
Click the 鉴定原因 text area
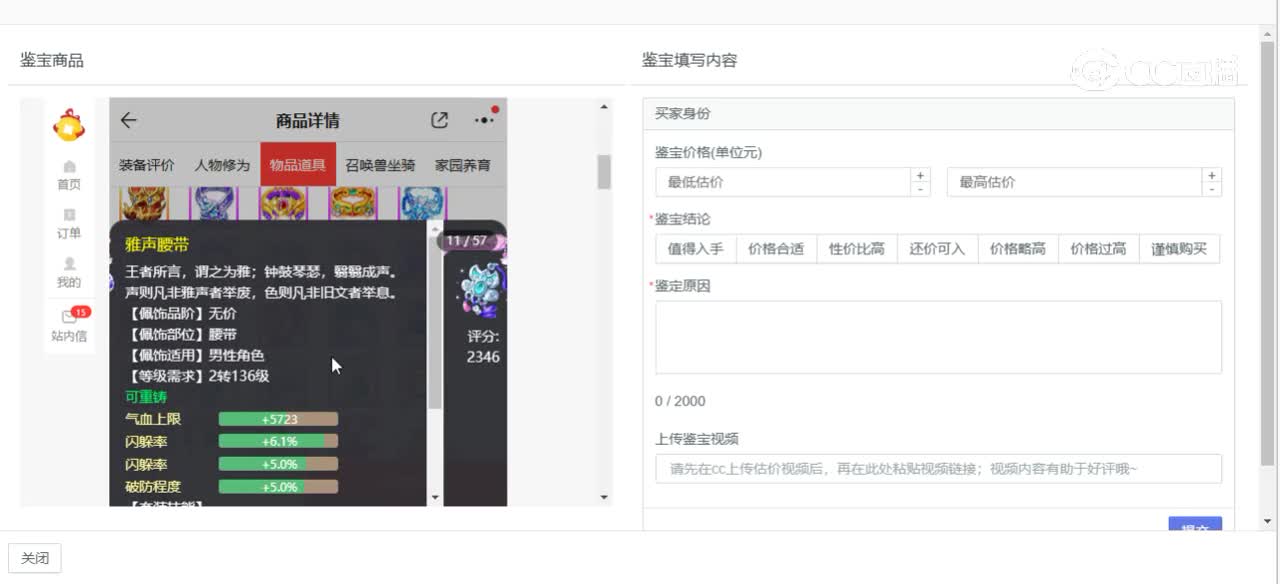click(x=938, y=337)
